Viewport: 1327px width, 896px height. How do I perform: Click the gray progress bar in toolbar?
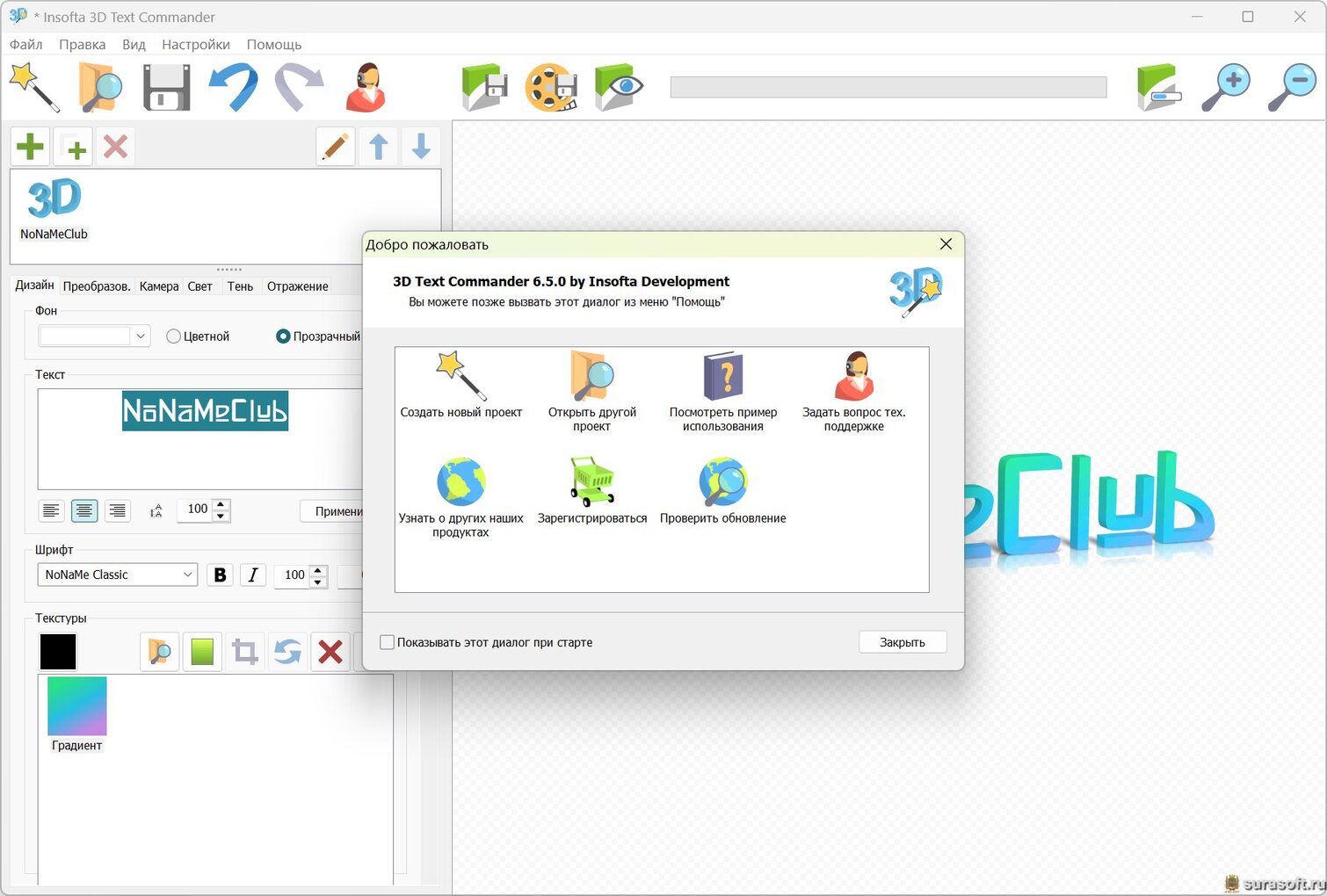(888, 87)
